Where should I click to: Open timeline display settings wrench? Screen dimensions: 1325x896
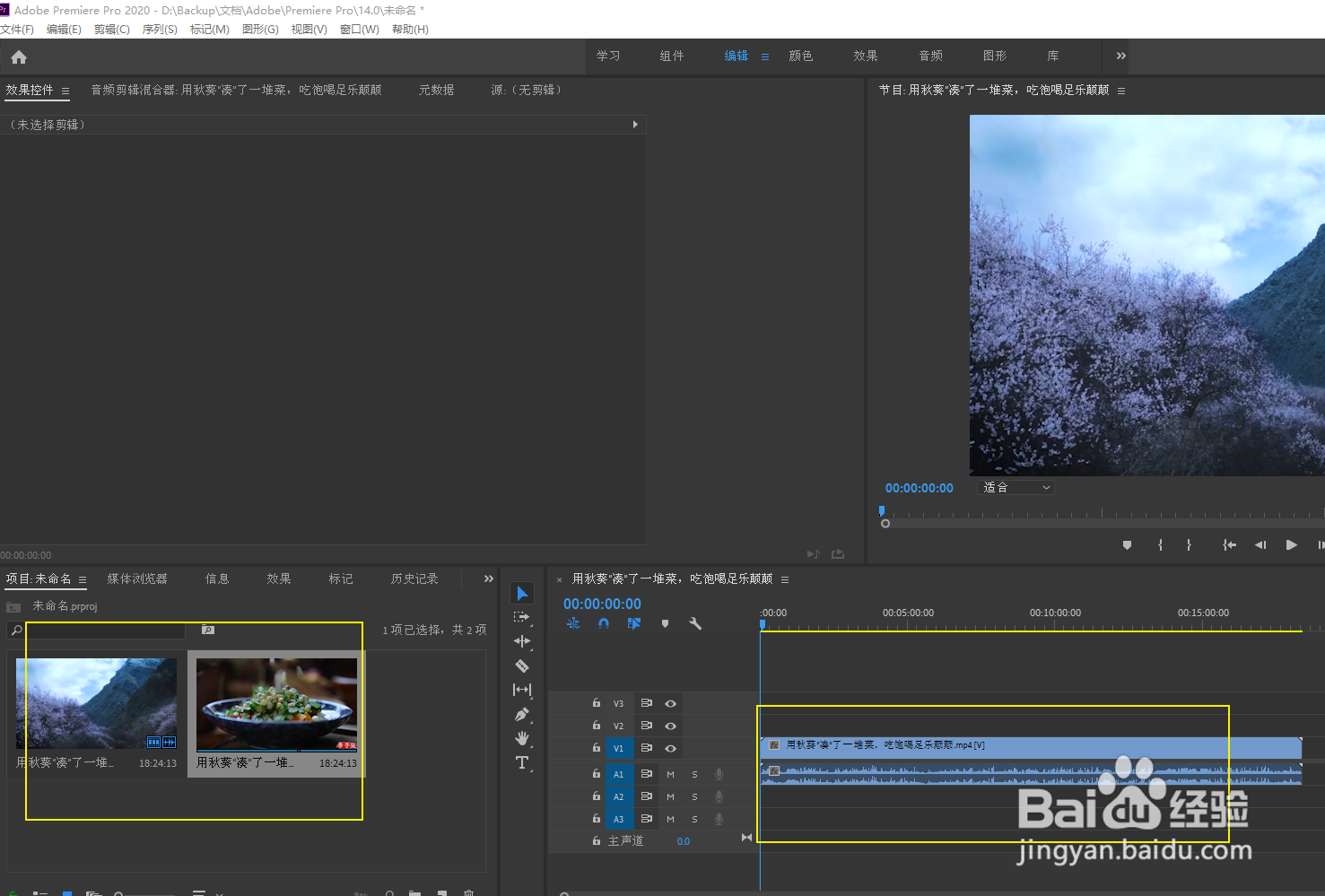pyautogui.click(x=695, y=623)
